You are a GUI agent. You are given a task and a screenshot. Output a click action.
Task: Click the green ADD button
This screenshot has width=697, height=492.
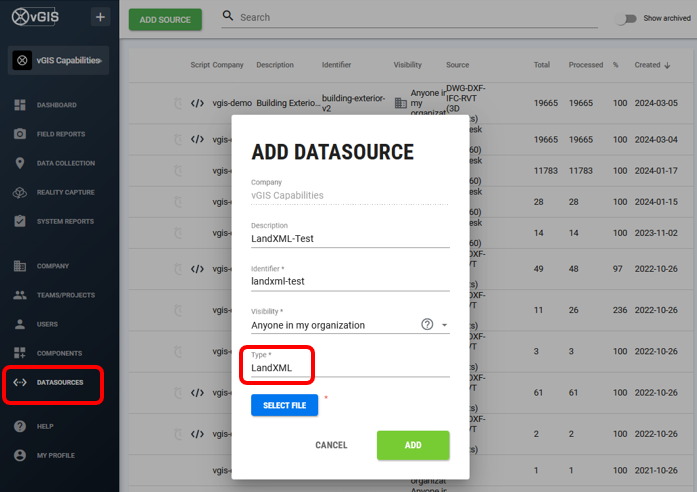coord(413,445)
